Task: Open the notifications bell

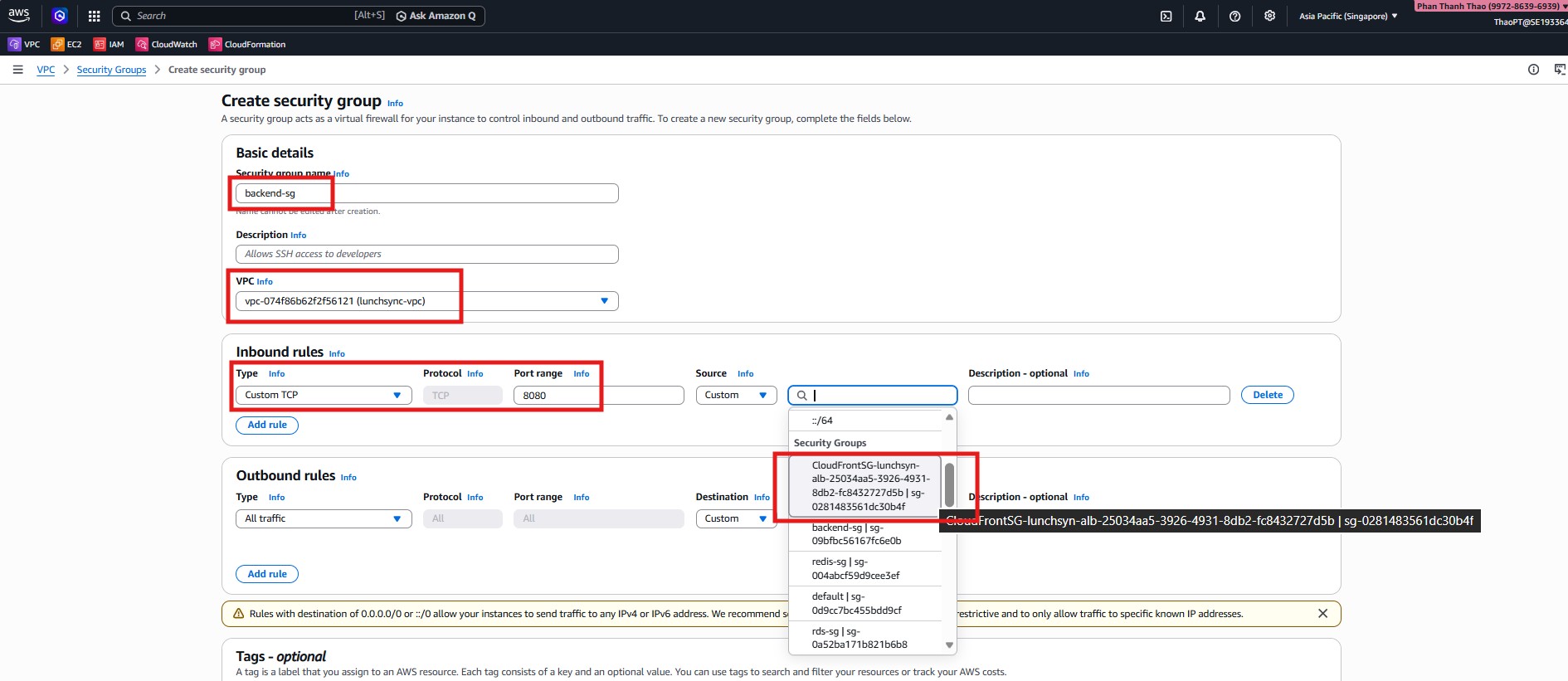Action: 1200,16
